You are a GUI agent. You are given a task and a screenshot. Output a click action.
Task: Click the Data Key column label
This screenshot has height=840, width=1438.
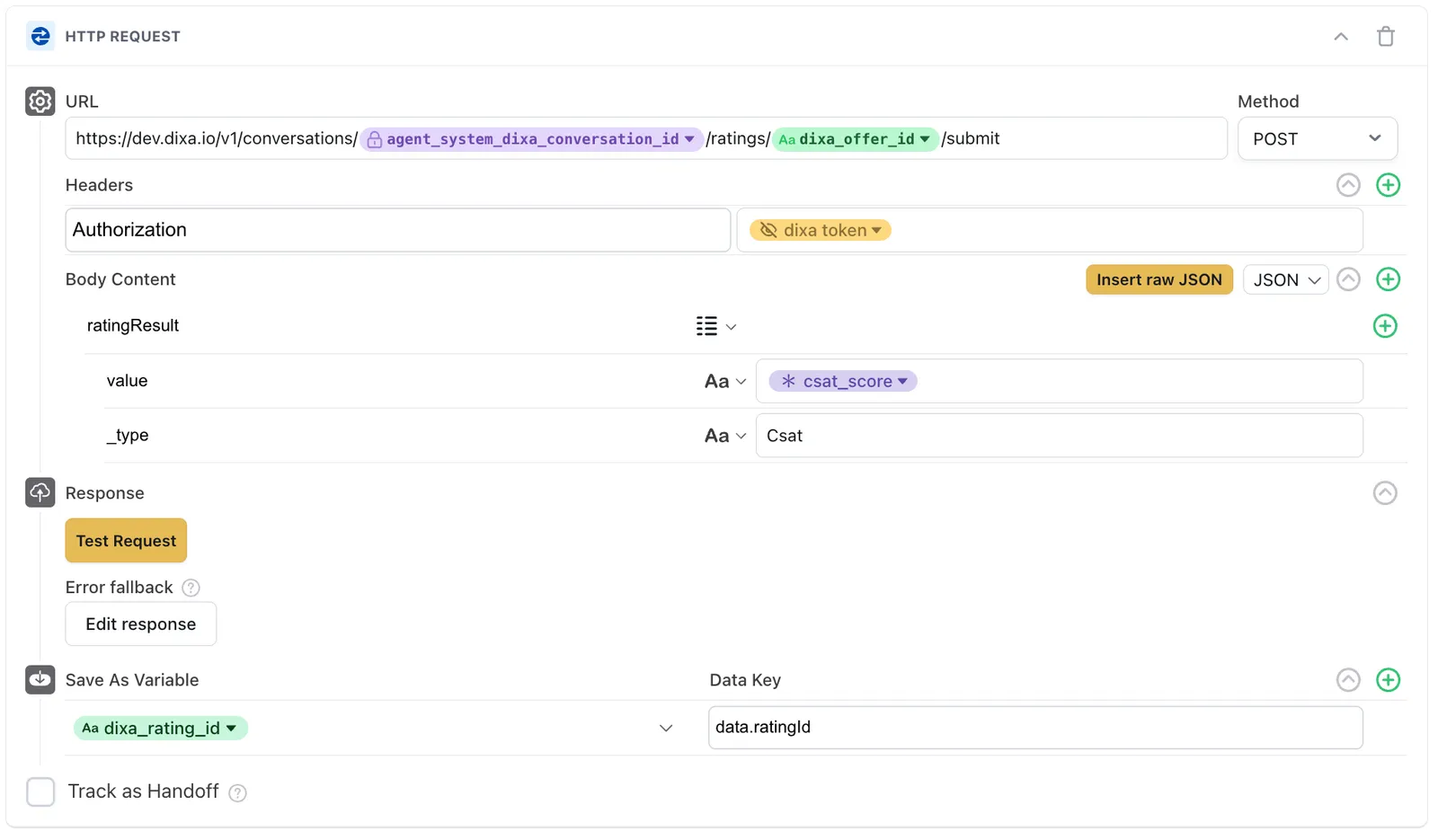(x=745, y=680)
